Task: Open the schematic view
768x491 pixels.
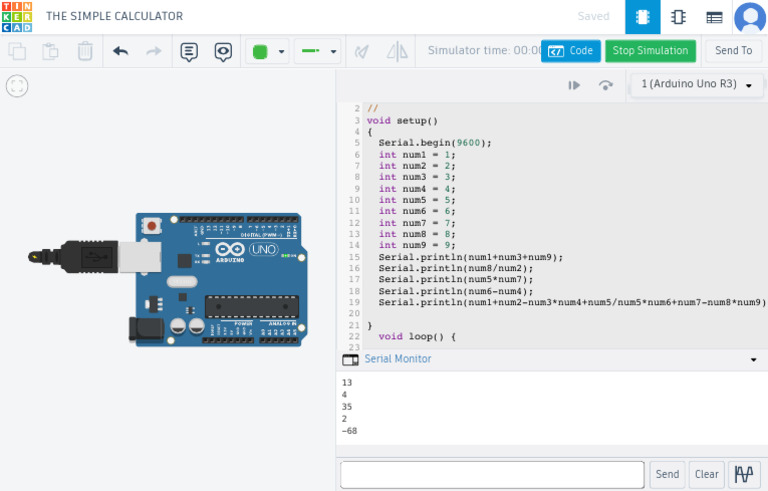Action: click(678, 17)
